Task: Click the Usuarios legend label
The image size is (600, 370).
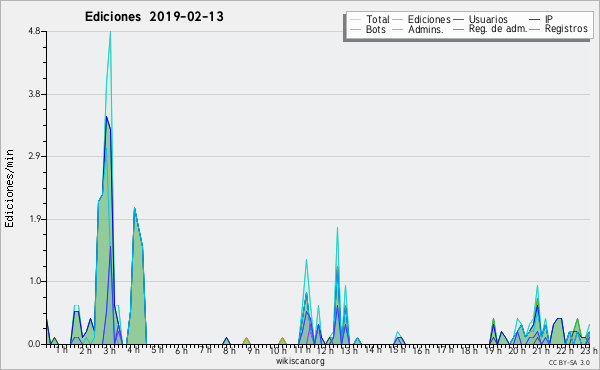Action: pos(488,19)
